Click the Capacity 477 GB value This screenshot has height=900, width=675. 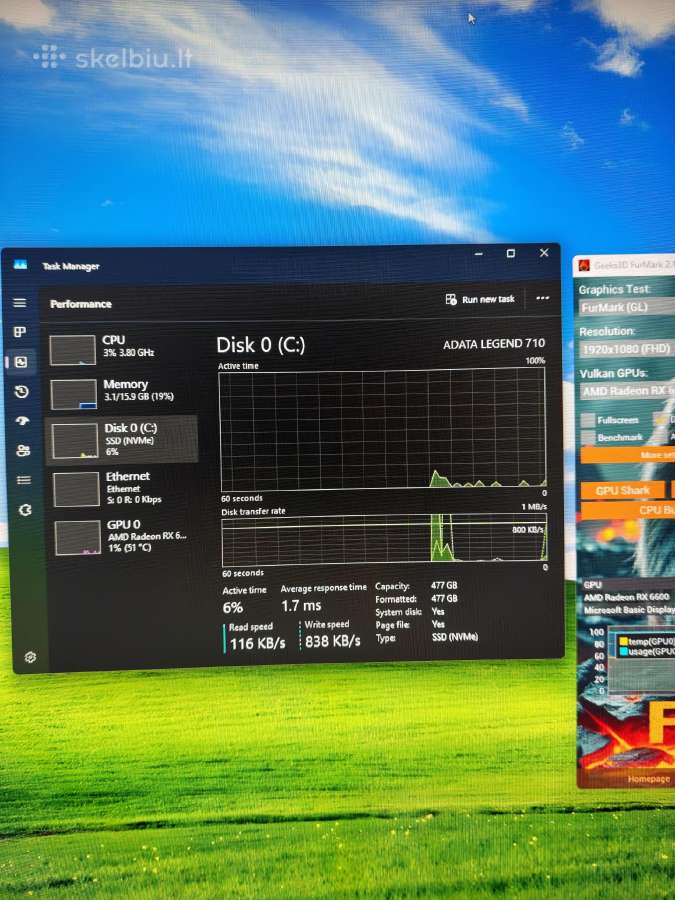tap(444, 585)
